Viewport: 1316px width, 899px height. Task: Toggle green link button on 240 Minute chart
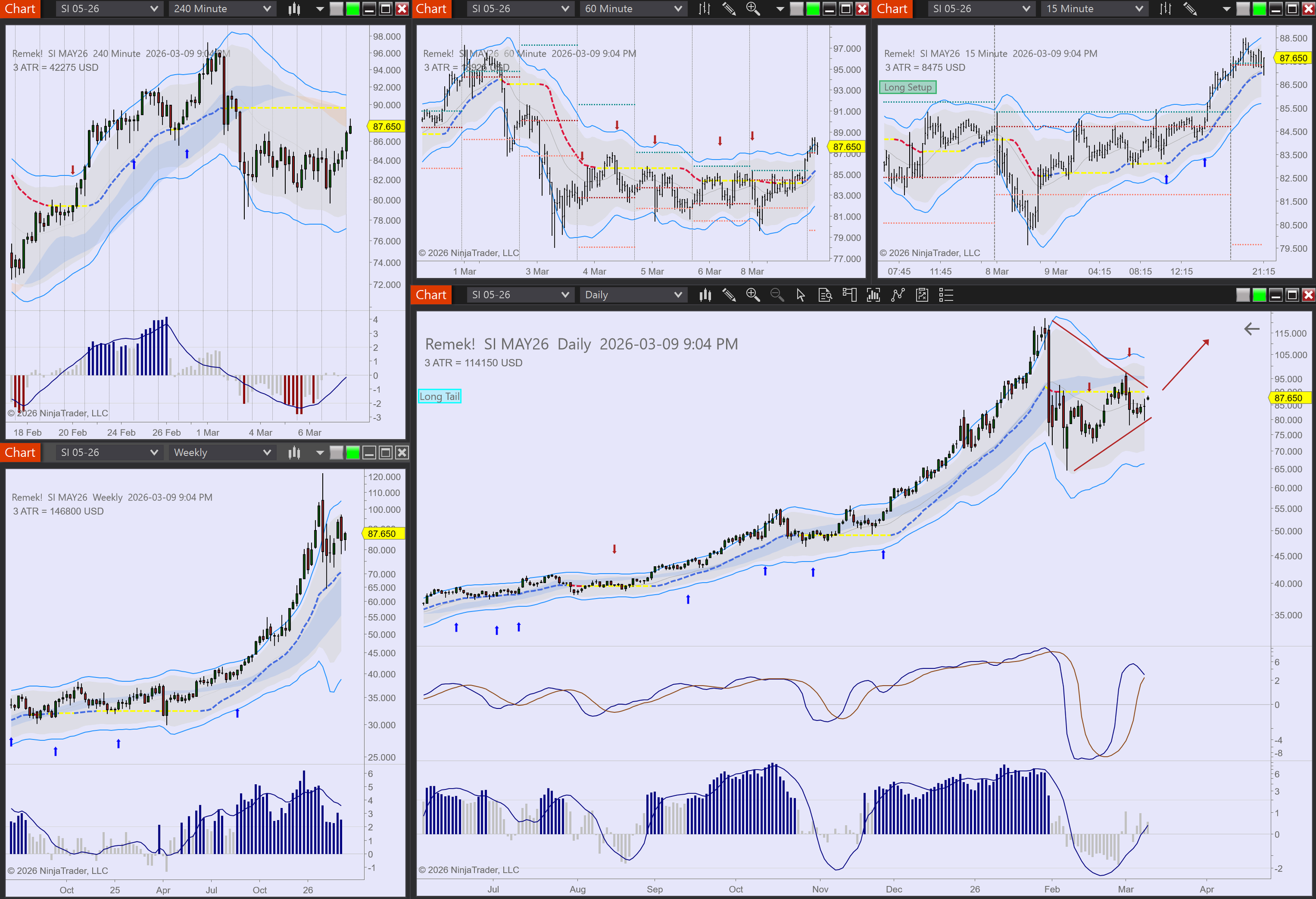click(x=353, y=8)
